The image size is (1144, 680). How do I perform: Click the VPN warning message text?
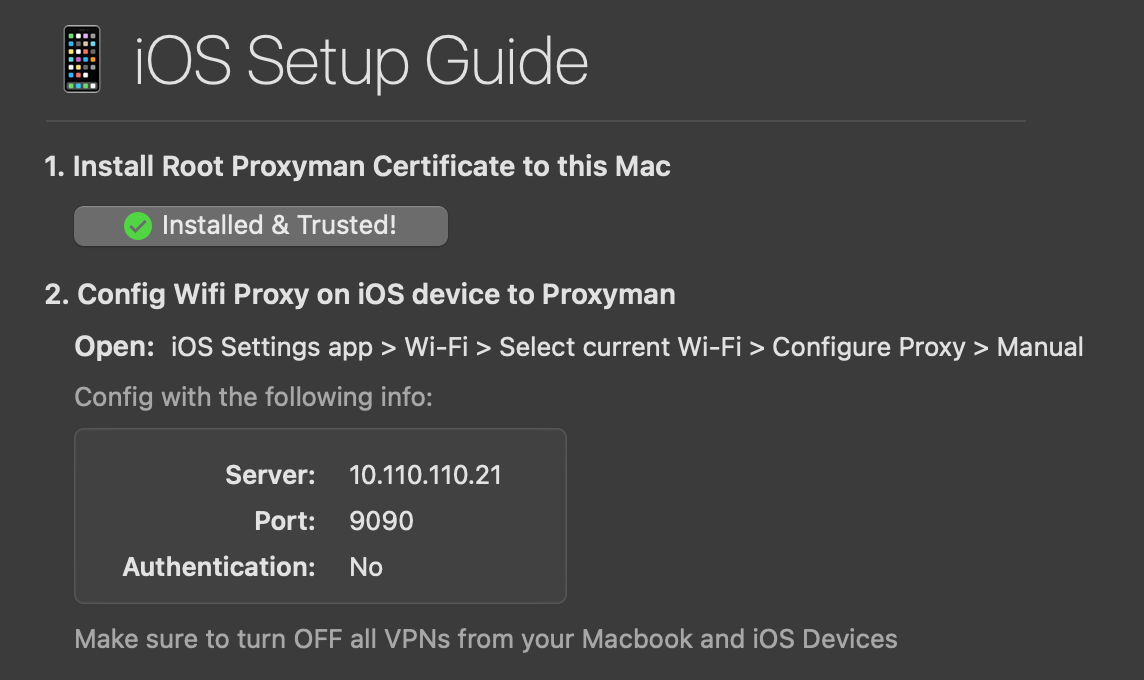coord(485,638)
